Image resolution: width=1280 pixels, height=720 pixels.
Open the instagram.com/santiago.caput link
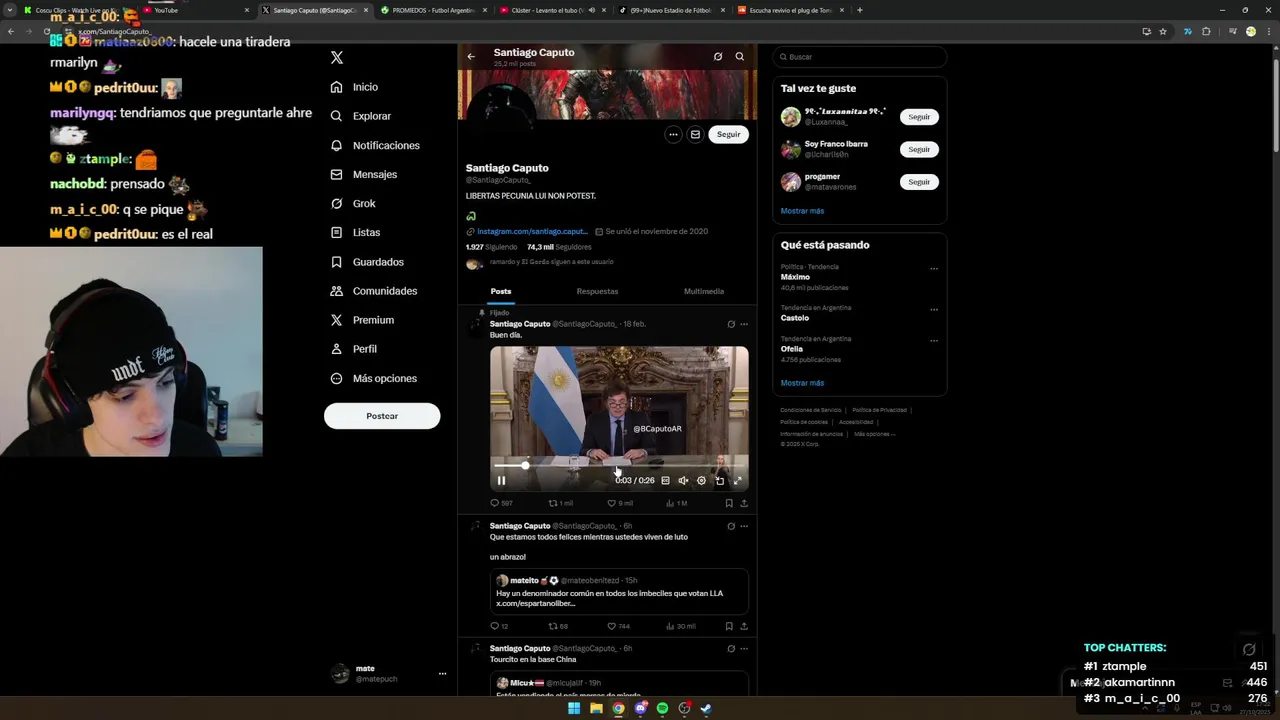pyautogui.click(x=532, y=231)
